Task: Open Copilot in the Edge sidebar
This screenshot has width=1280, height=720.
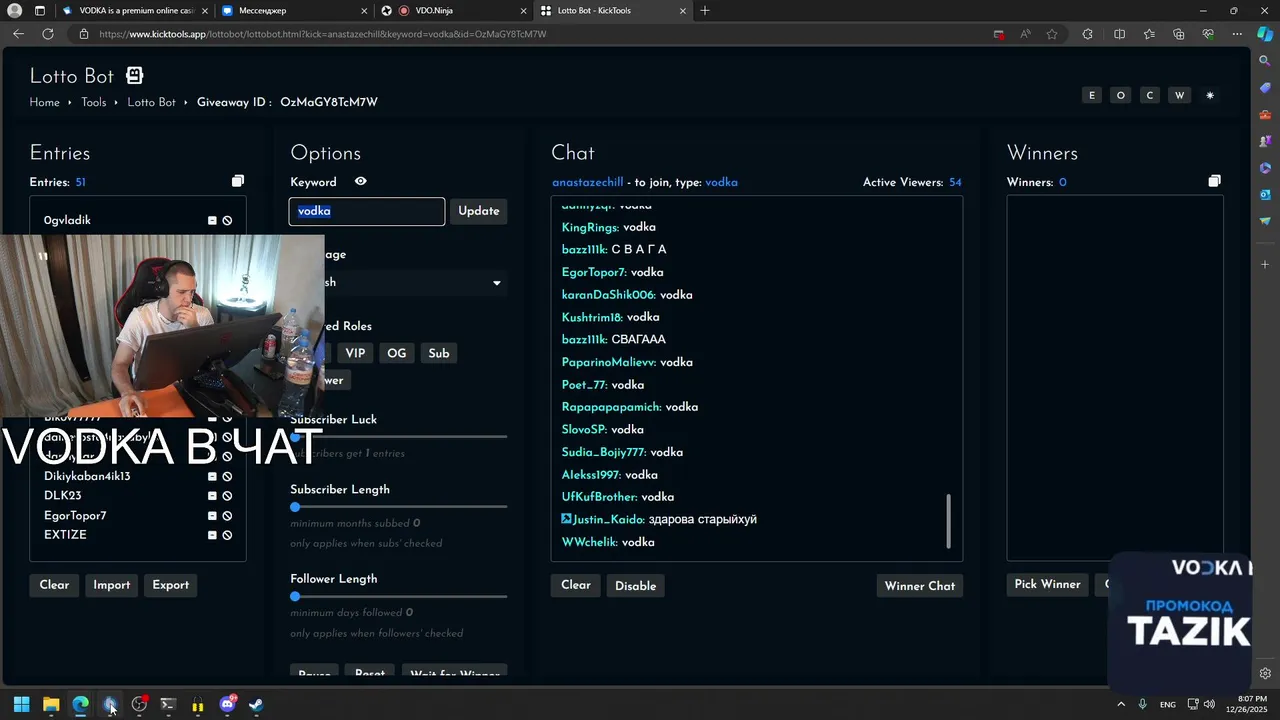Action: tap(1265, 34)
